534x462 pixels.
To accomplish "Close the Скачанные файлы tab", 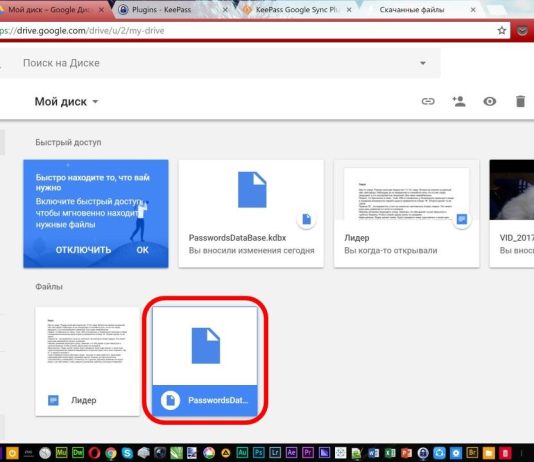I will click(x=473, y=10).
